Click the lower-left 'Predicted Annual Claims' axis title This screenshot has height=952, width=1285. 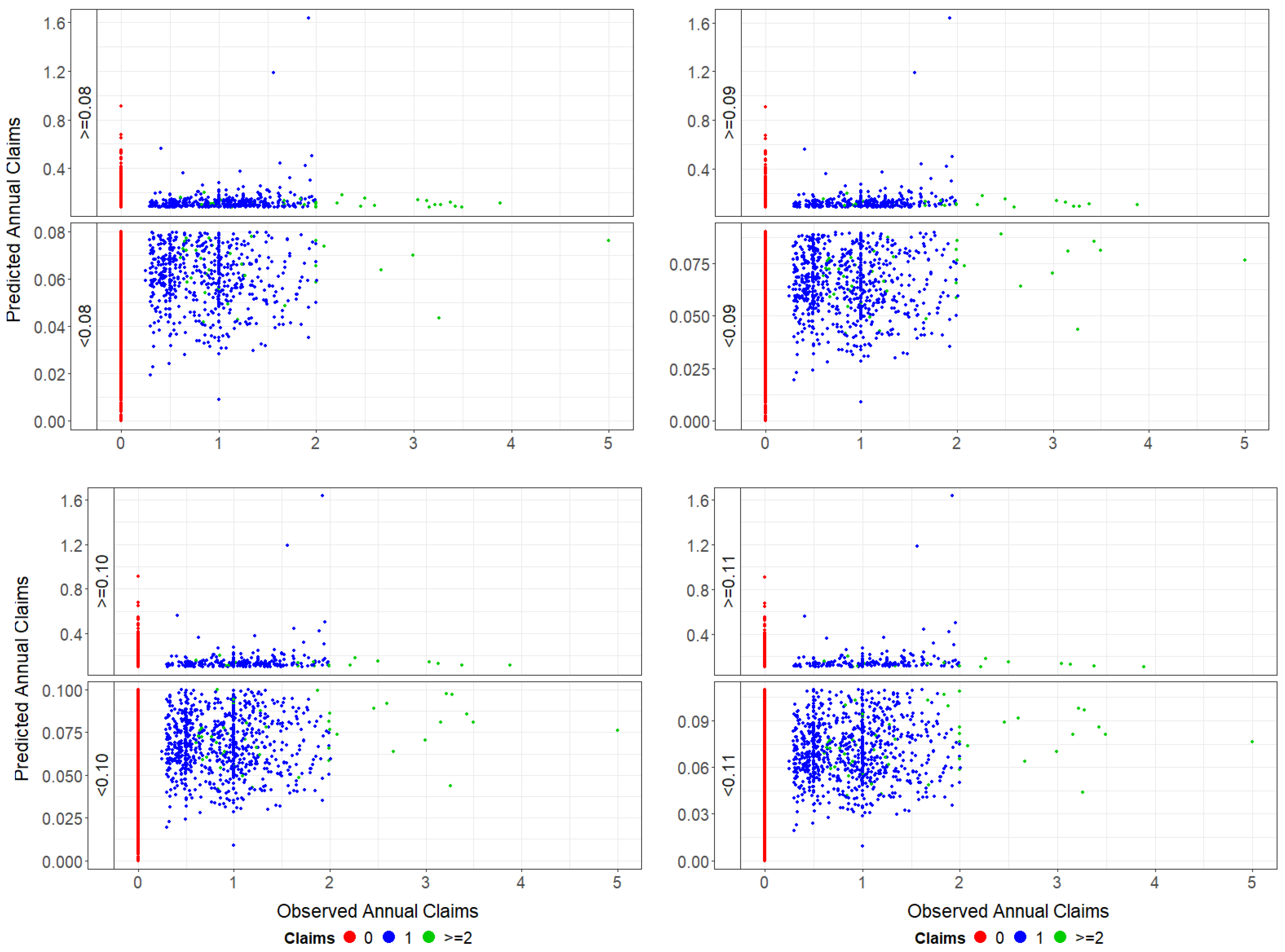coord(22,678)
